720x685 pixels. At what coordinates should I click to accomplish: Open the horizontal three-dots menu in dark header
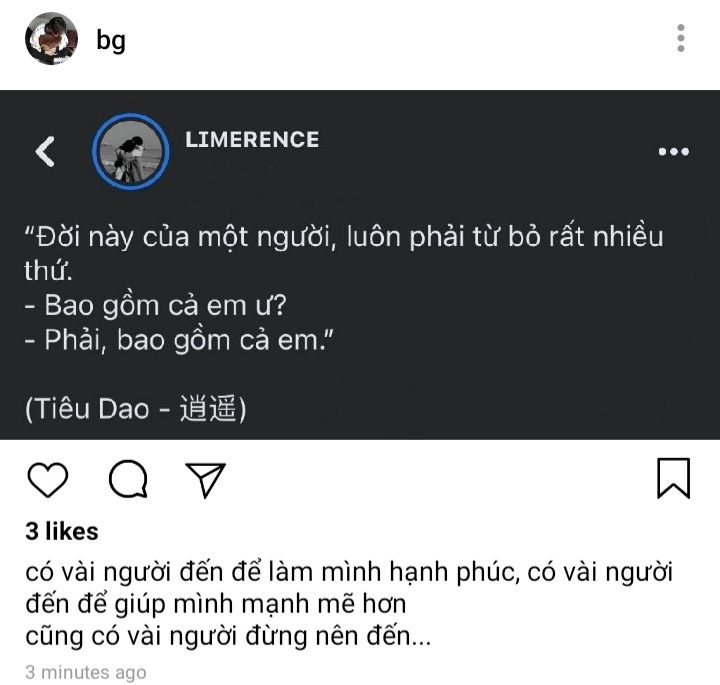click(x=674, y=152)
